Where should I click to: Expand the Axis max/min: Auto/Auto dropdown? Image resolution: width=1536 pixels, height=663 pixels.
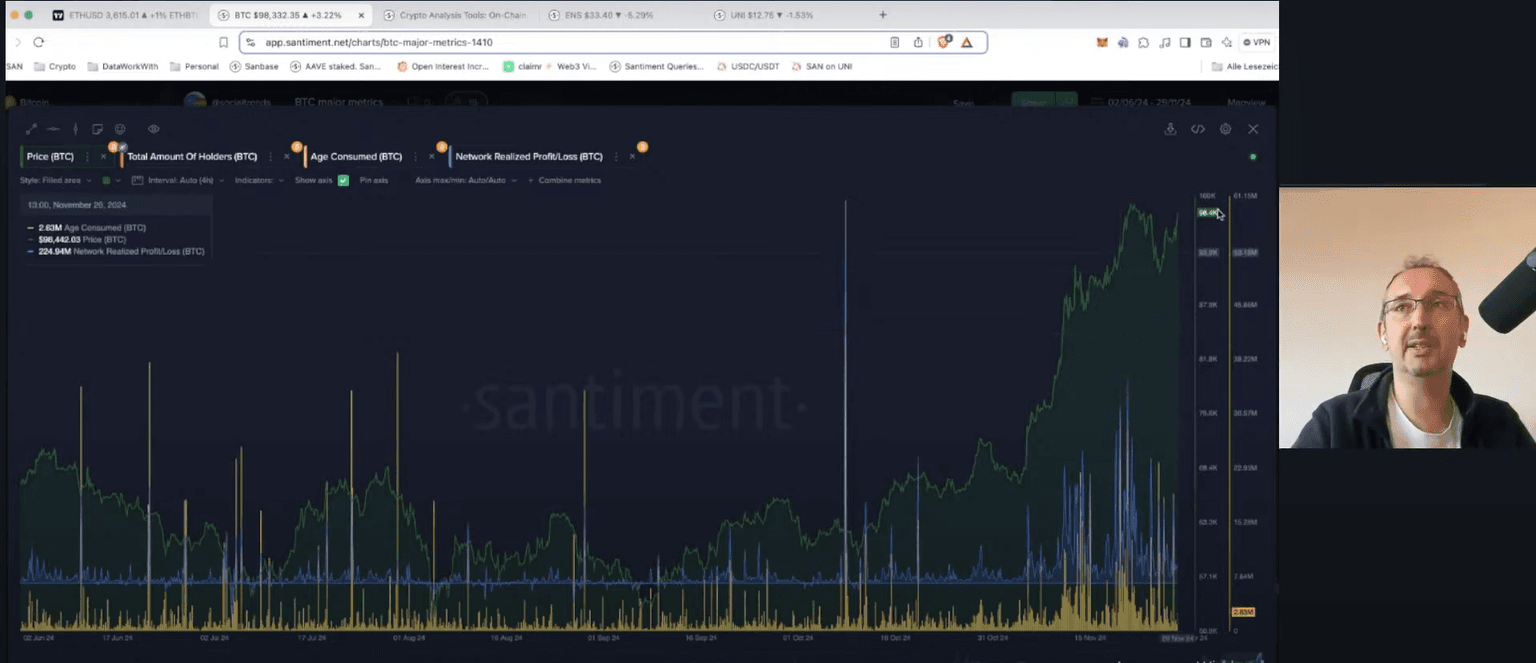coord(466,181)
